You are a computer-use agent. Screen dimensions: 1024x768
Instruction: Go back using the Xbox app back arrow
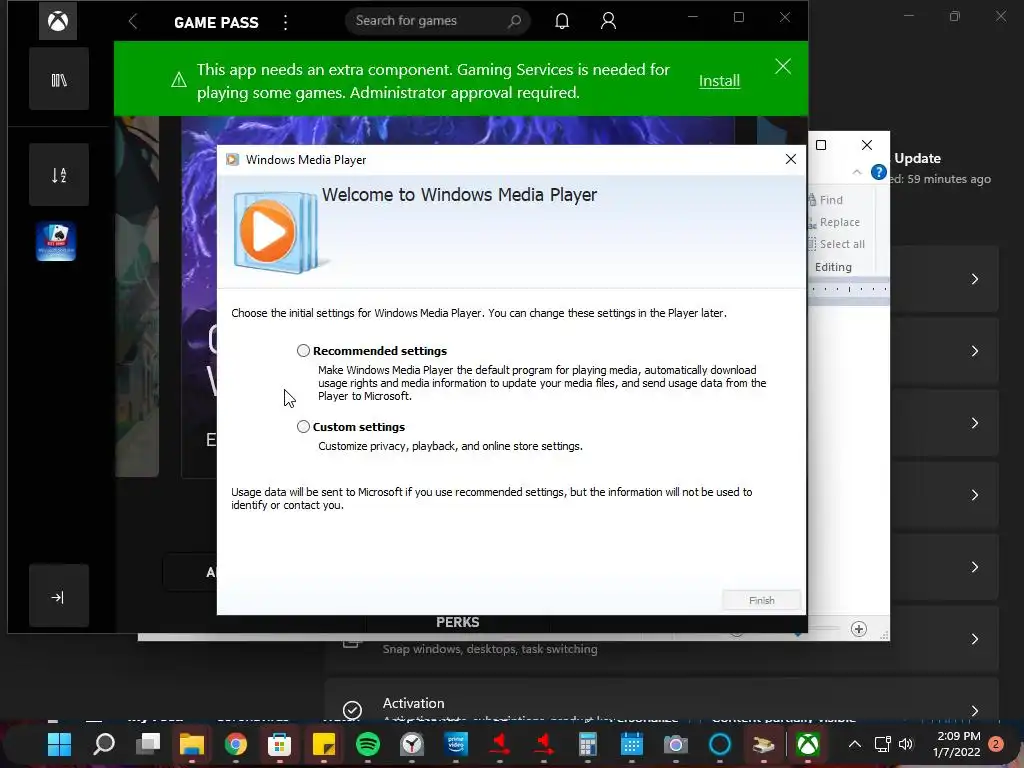(x=133, y=22)
